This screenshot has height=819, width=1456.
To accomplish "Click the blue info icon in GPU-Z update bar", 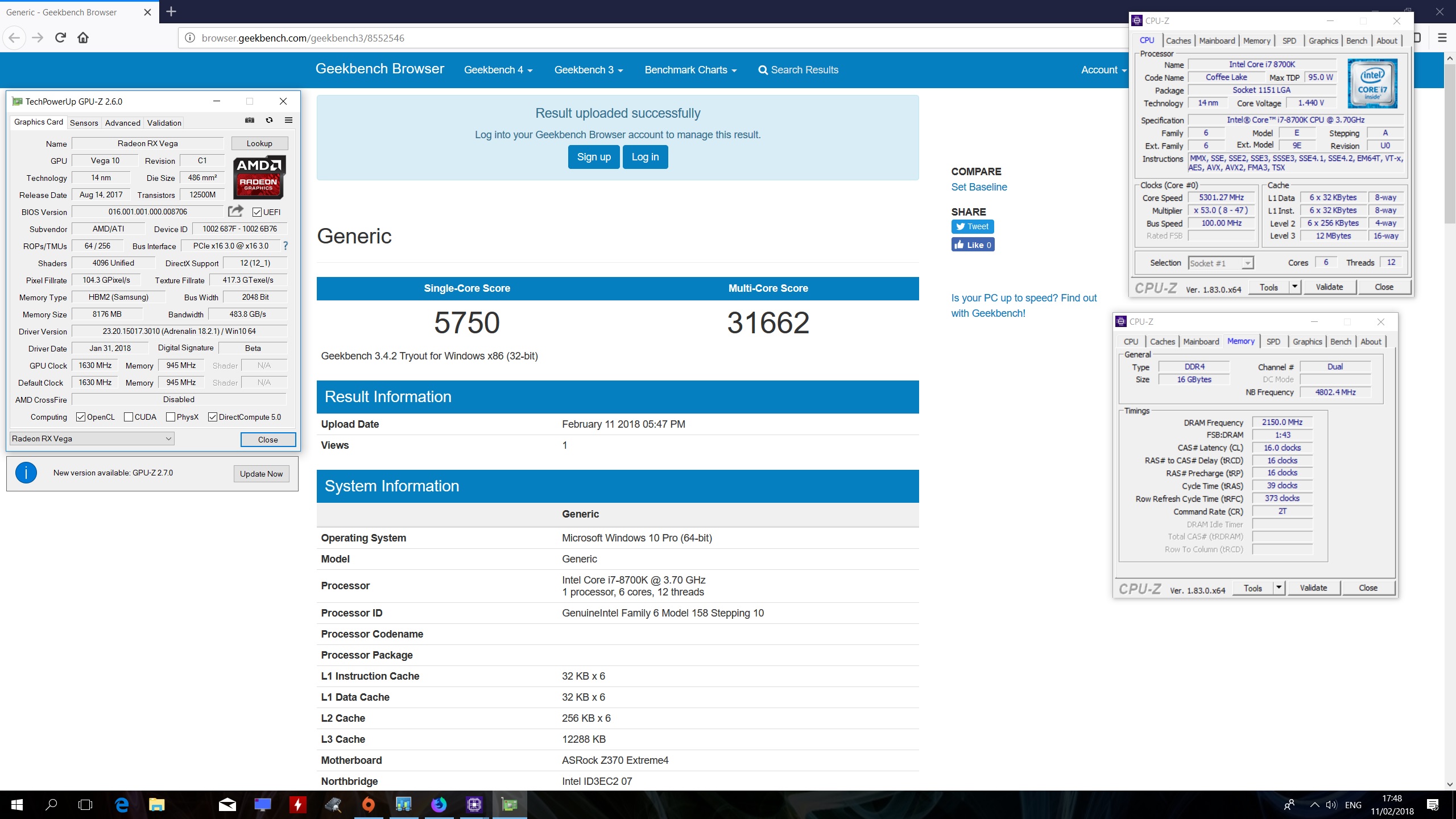I will click(26, 473).
